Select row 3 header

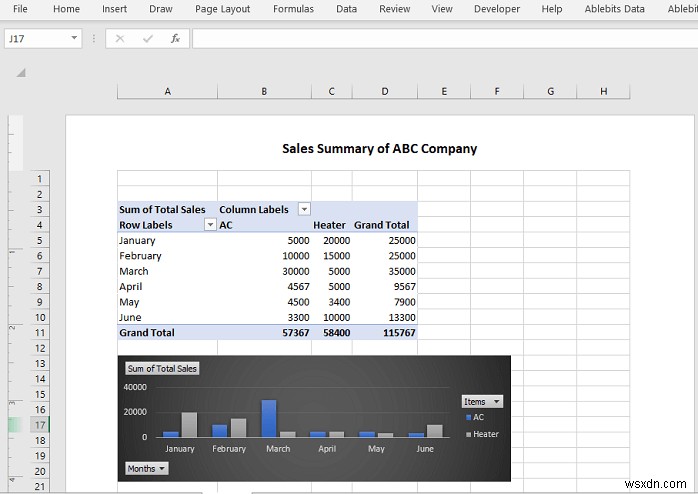[x=40, y=210]
